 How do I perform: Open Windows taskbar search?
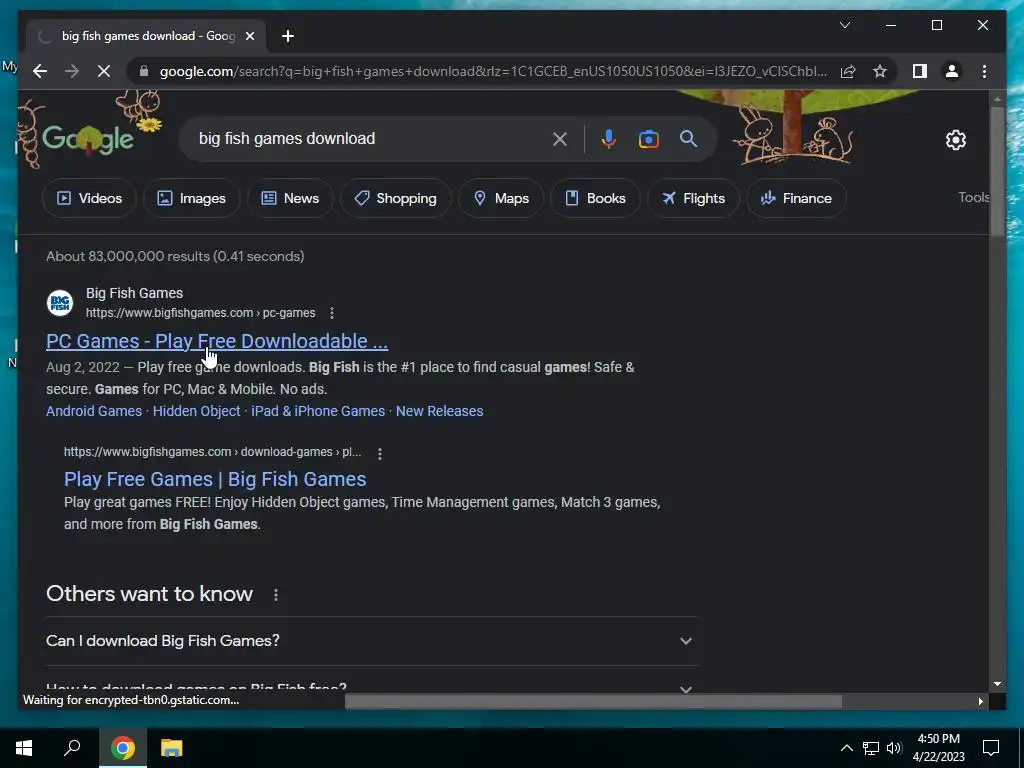coord(72,748)
